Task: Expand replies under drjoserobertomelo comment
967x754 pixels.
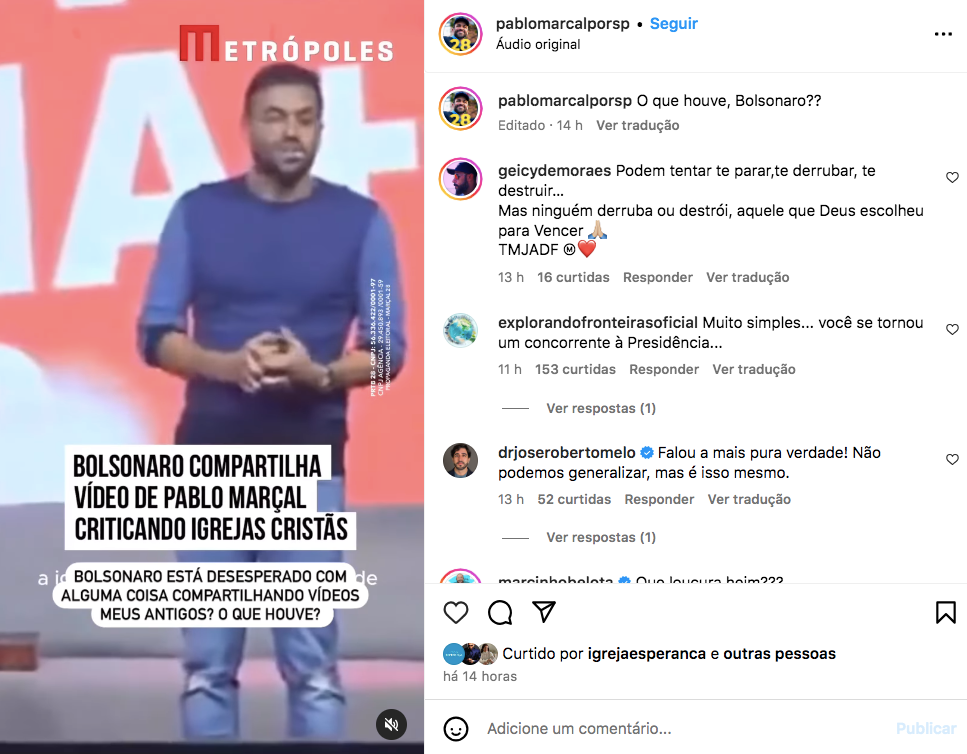Action: pyautogui.click(x=601, y=538)
